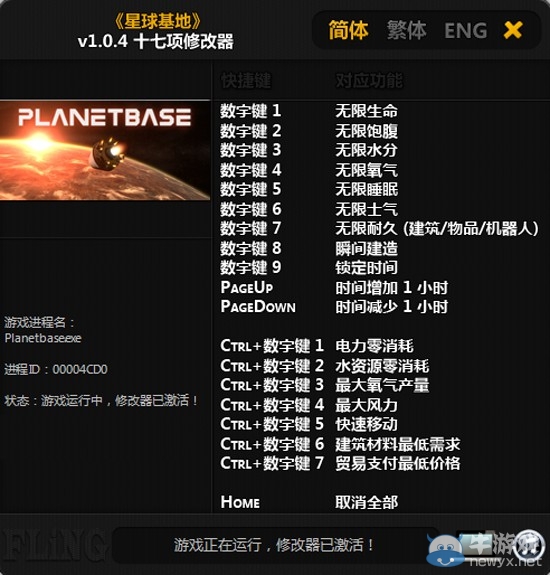550x575 pixels.
Task: Select the 无限睡眠 function text
Action: click(366, 190)
